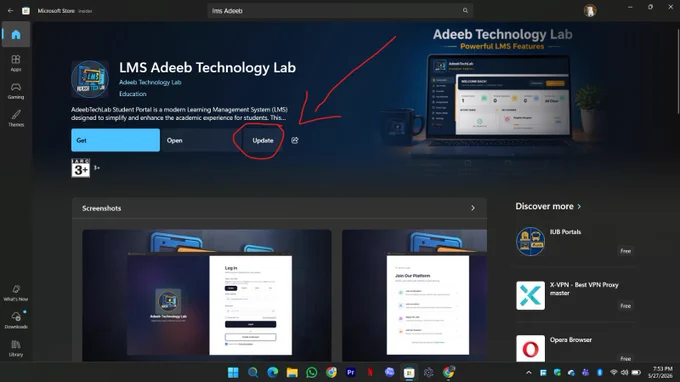
Task: Click the share icon next to Update
Action: pyautogui.click(x=295, y=140)
